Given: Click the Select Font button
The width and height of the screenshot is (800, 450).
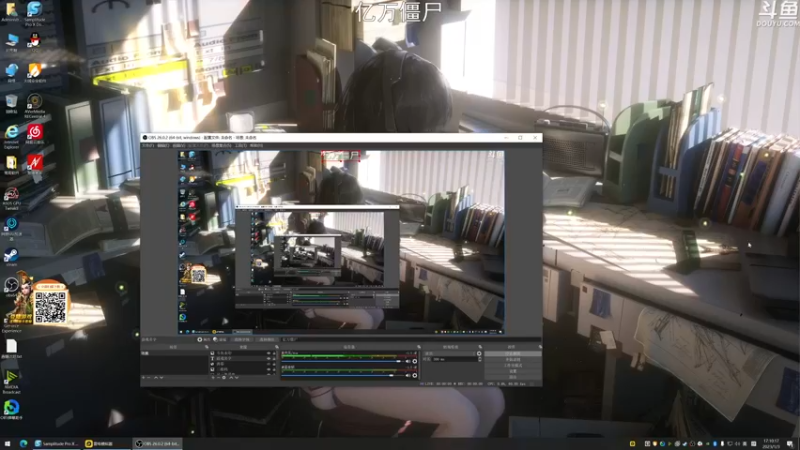Looking at the screenshot, I should (x=241, y=340).
